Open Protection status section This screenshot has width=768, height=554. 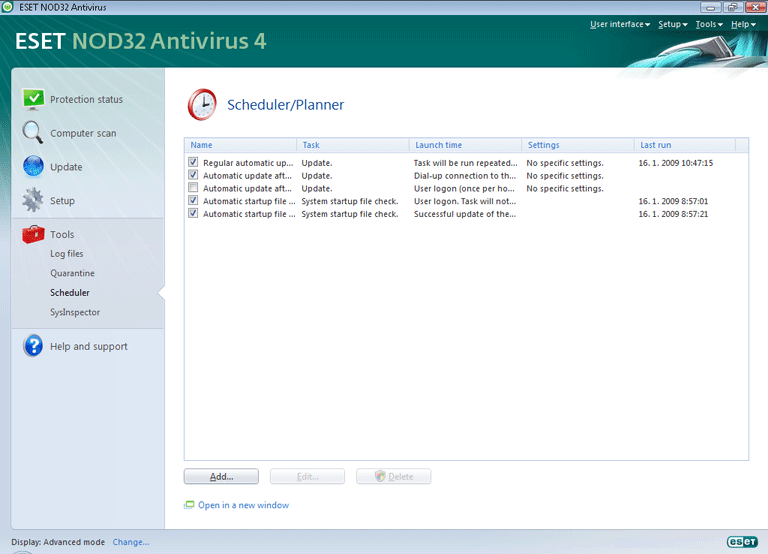pos(86,99)
